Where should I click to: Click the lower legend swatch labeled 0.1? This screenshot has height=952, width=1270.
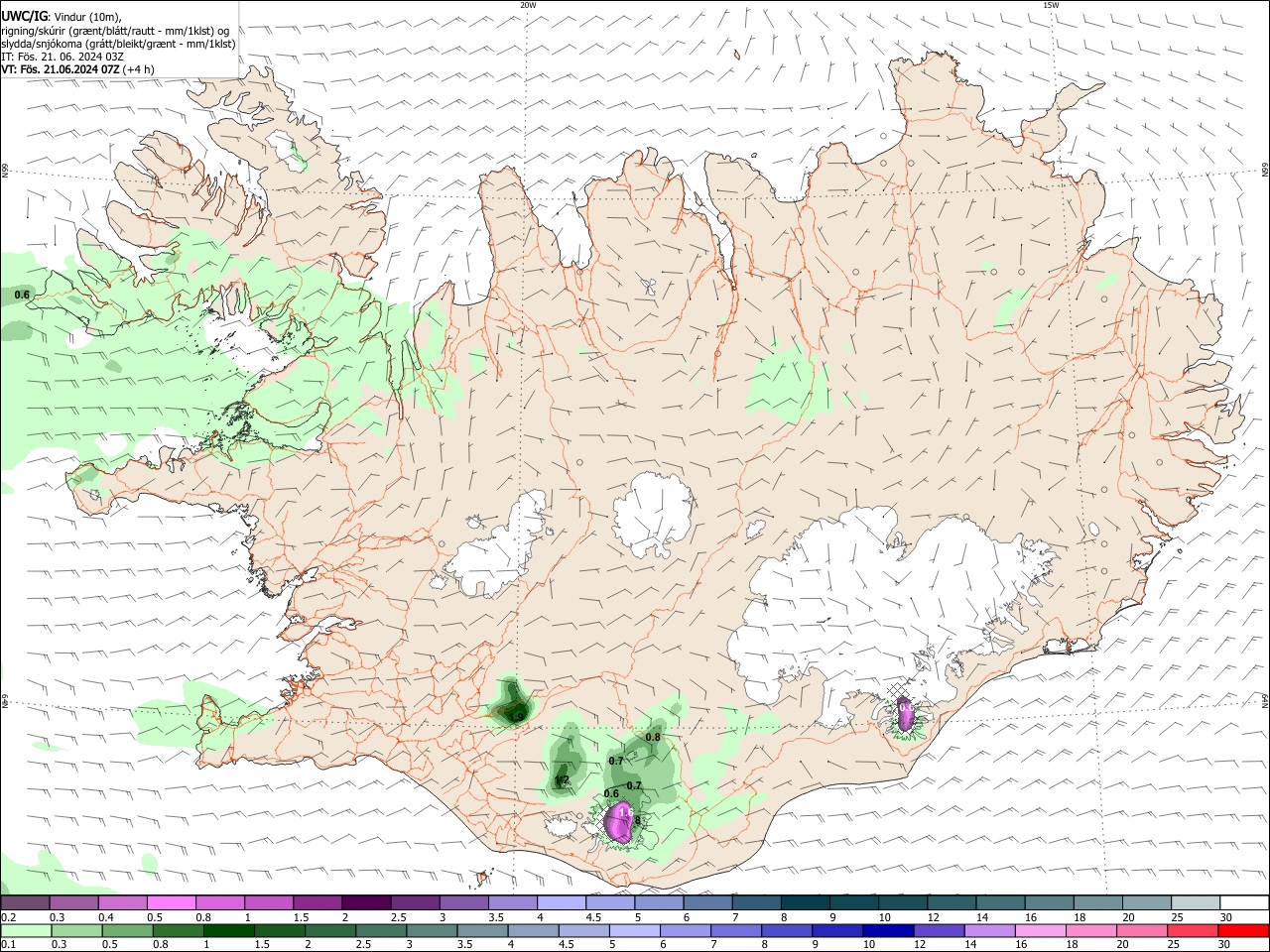[28, 930]
